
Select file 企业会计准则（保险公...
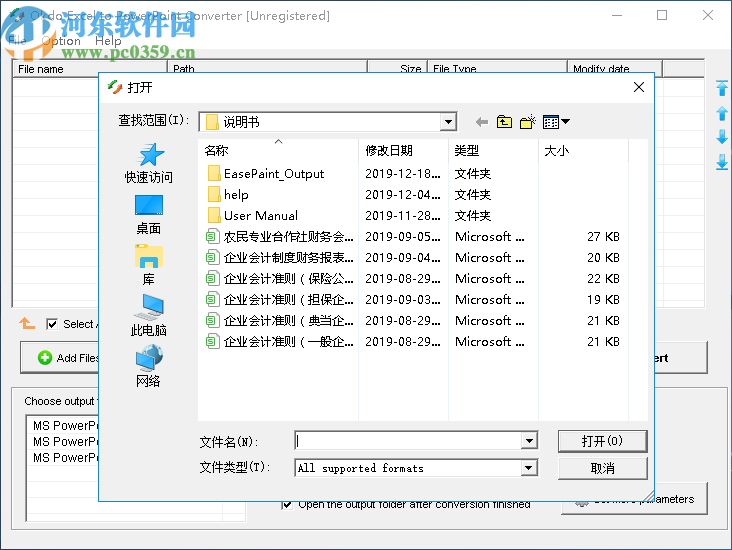pyautogui.click(x=280, y=279)
